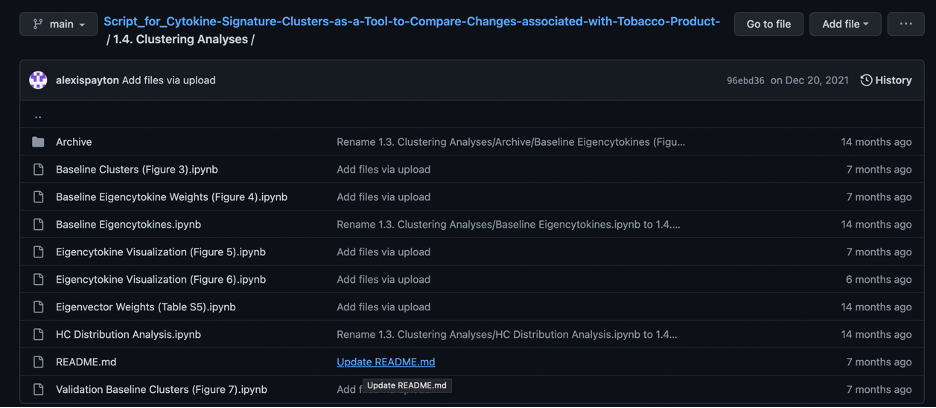Open the three-dots more options menu
Viewport: 936px width, 408px height.
(x=905, y=24)
